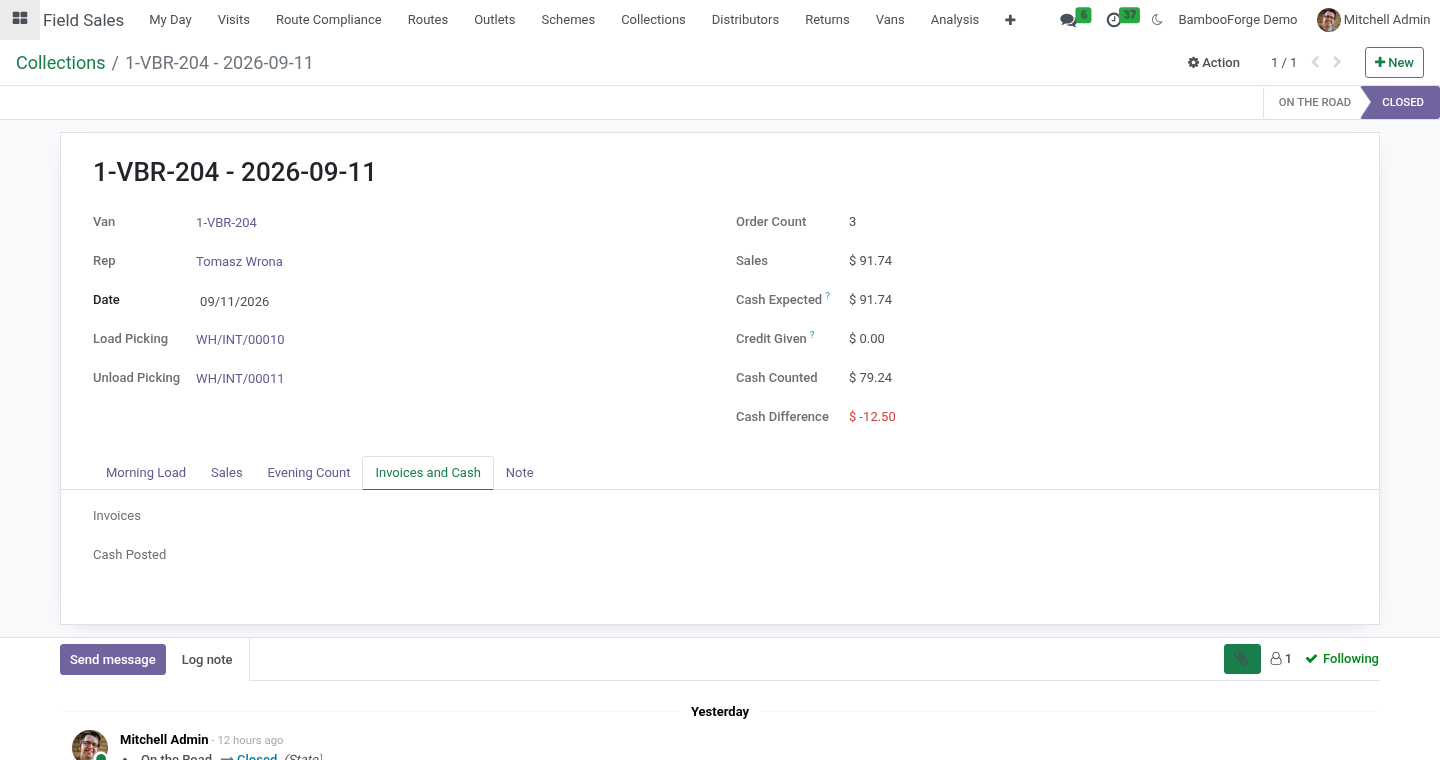Switch to the Note tab

click(x=520, y=473)
